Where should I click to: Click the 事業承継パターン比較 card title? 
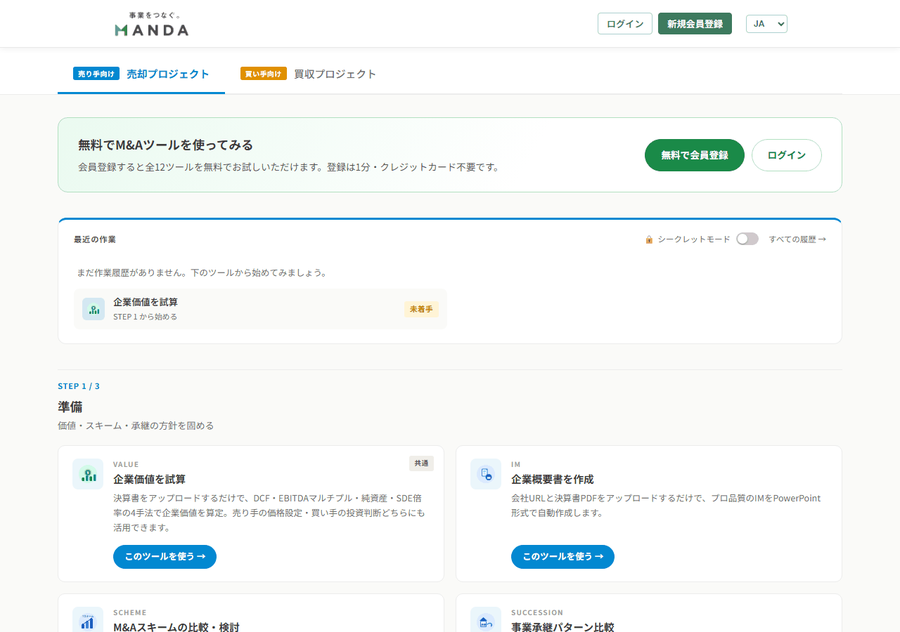[x=562, y=627]
